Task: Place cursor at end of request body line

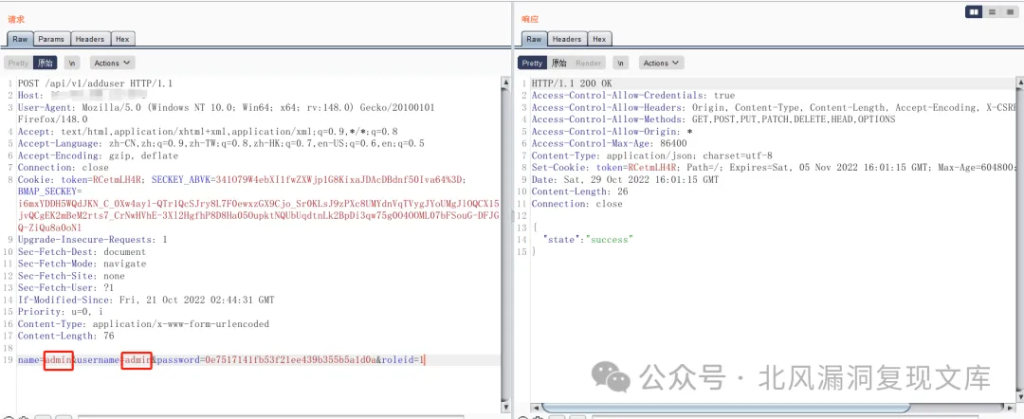Action: pyautogui.click(x=426, y=359)
